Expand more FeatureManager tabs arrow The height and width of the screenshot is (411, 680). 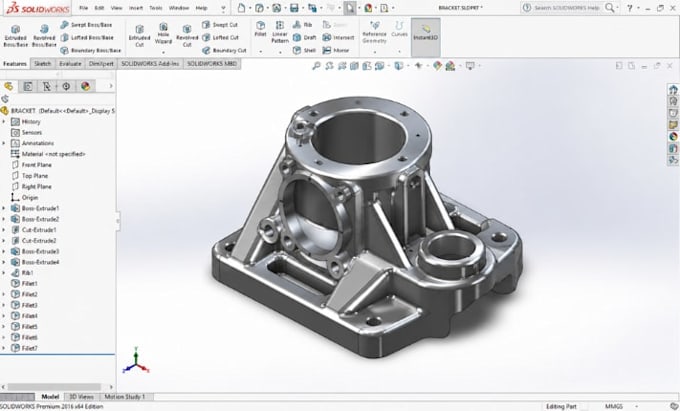click(x=111, y=86)
